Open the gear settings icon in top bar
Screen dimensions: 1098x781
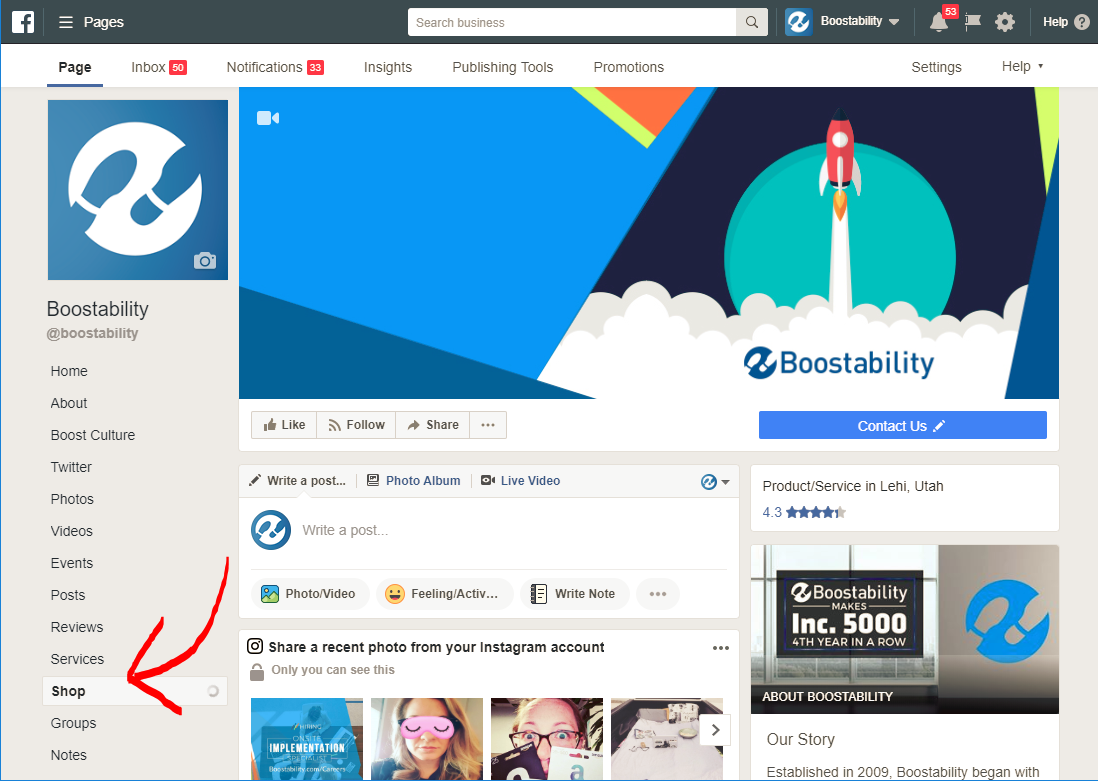pyautogui.click(x=1005, y=22)
